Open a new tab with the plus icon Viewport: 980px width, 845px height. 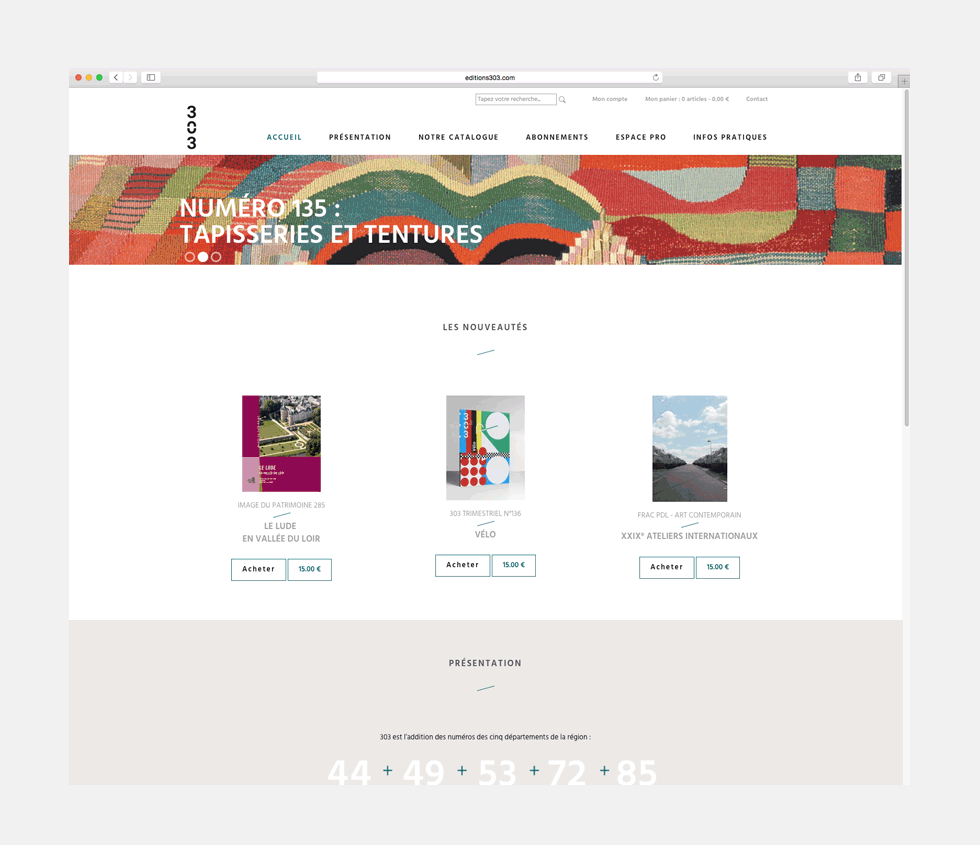(904, 81)
